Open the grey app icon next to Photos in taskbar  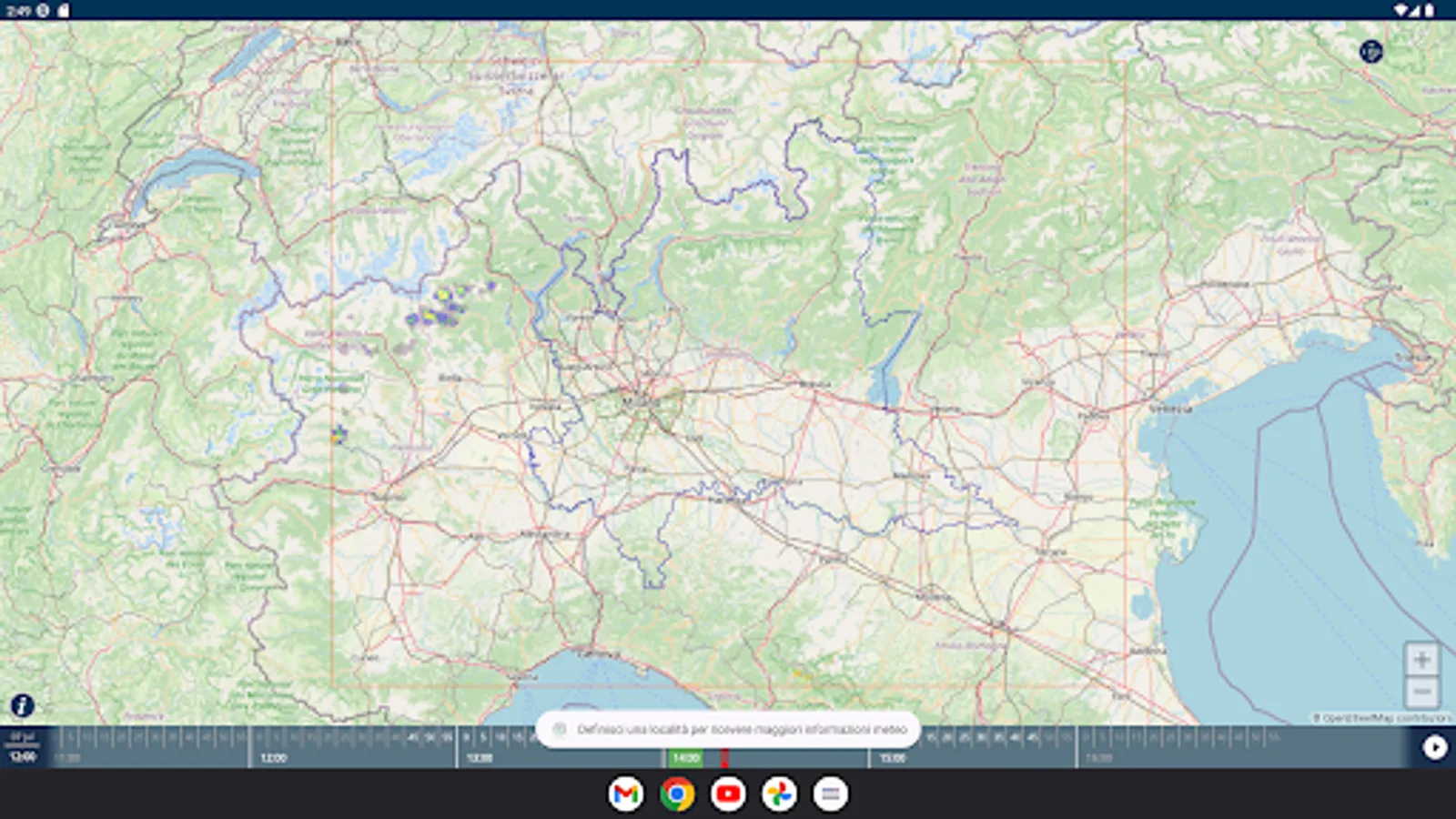(x=830, y=794)
